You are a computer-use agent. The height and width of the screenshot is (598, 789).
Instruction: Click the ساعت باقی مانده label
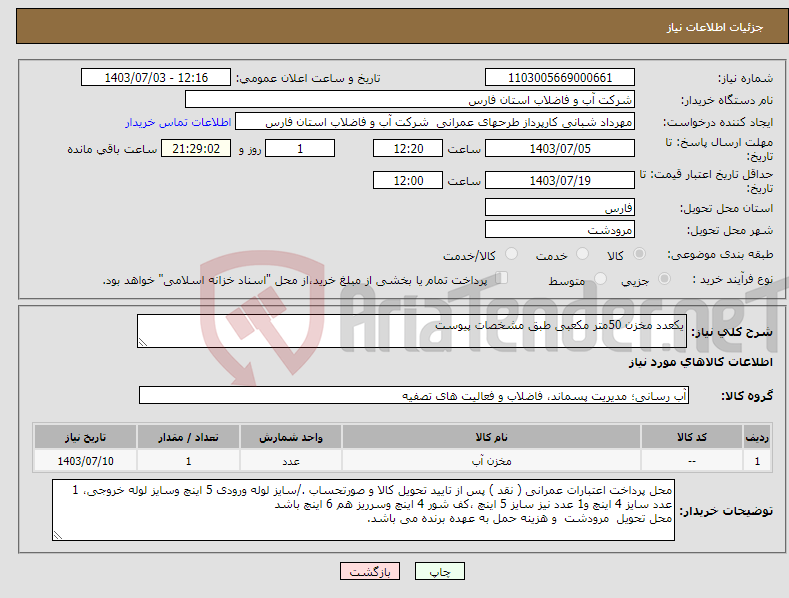click(x=112, y=149)
